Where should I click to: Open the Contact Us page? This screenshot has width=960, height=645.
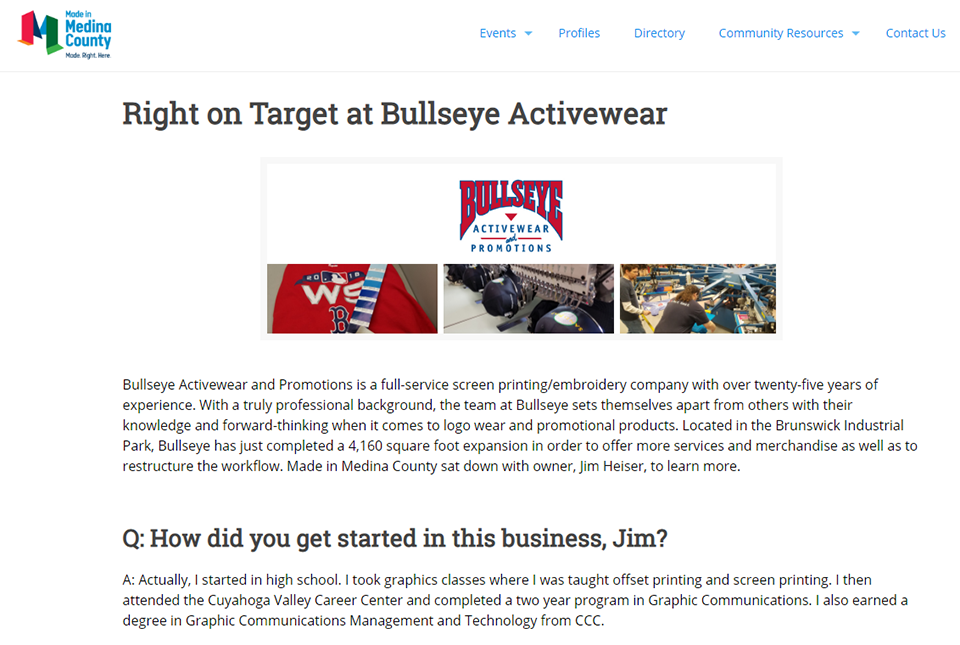915,33
